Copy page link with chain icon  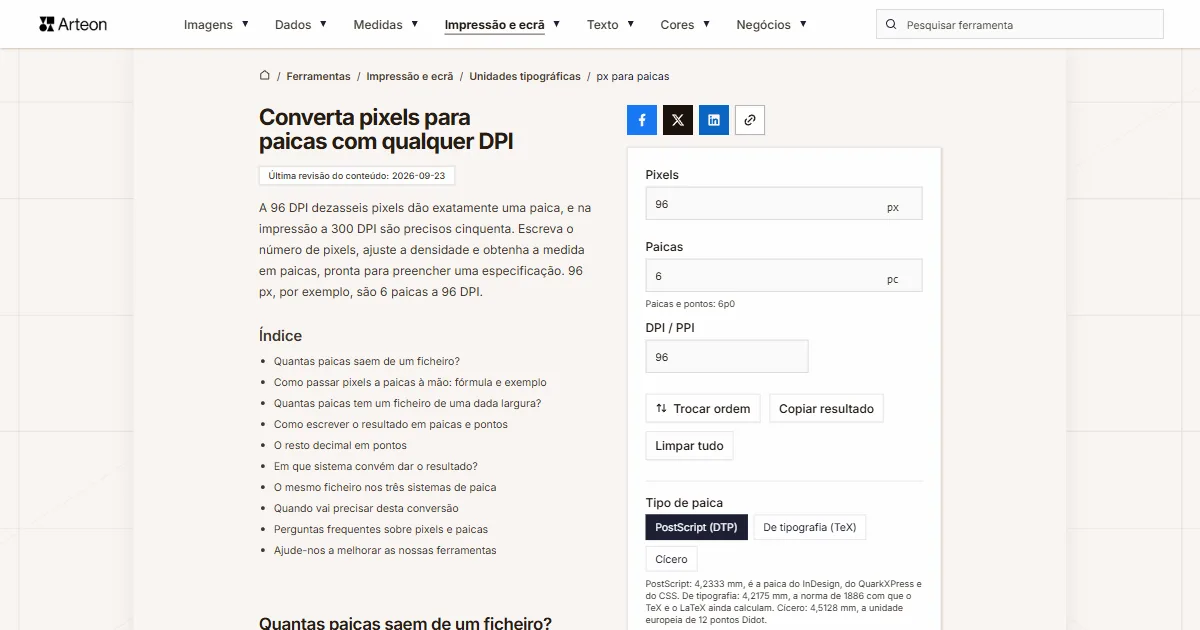click(x=750, y=120)
